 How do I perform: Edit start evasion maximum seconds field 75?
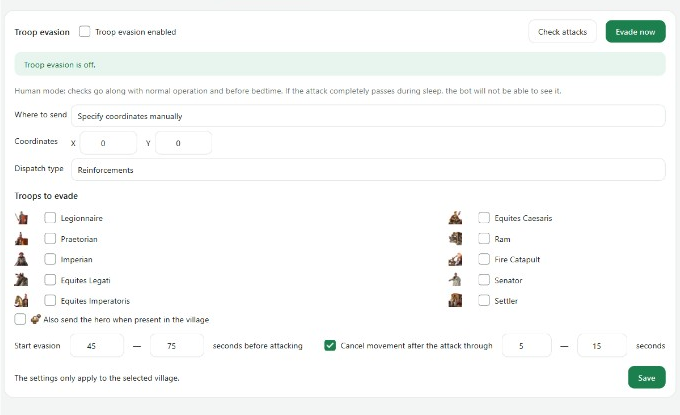[177, 346]
